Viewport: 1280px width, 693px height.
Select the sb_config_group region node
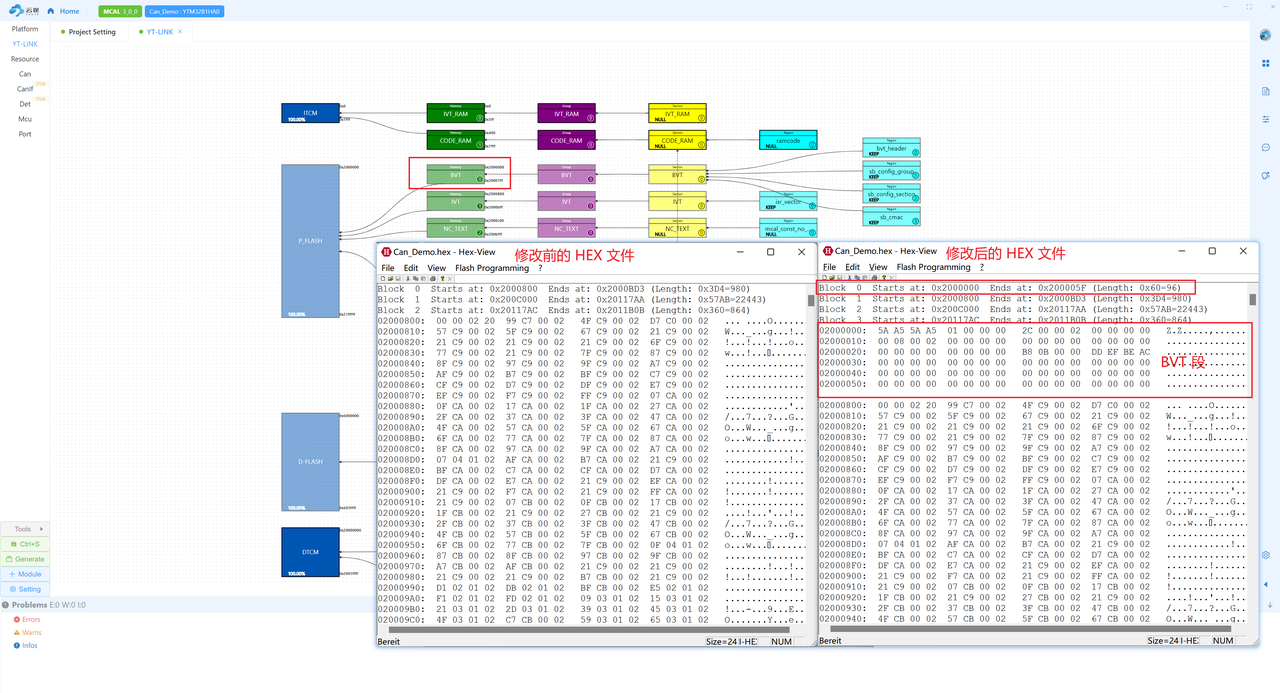pos(891,171)
